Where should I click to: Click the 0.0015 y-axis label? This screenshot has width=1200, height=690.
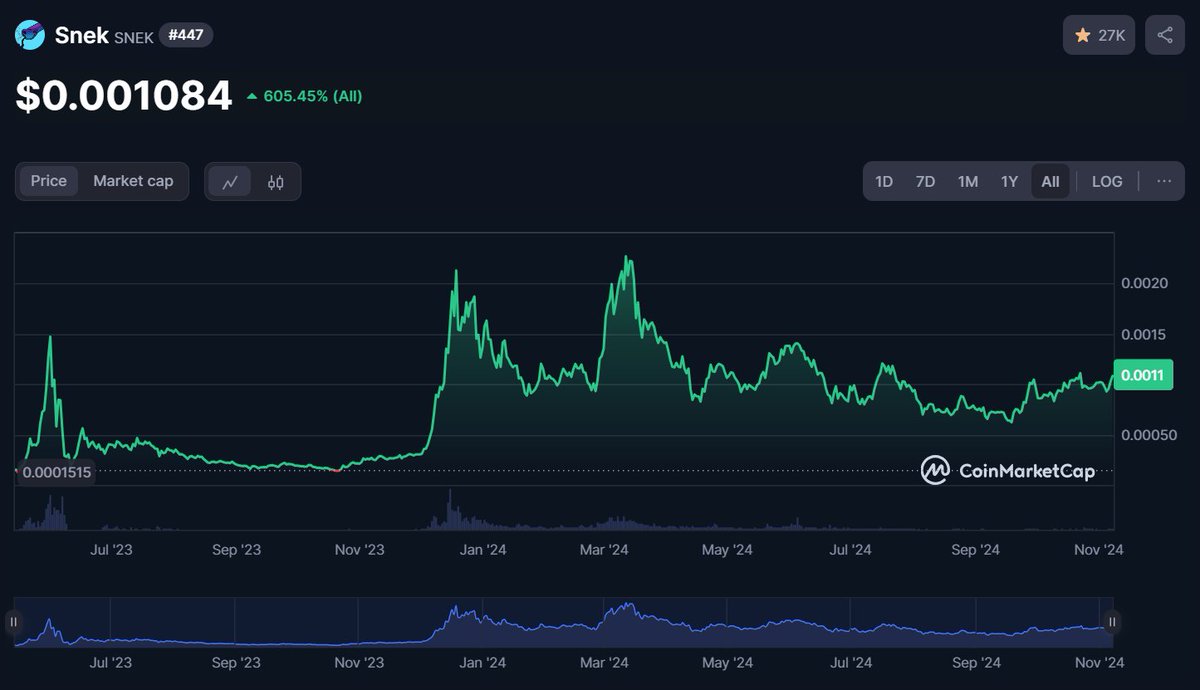[1144, 334]
